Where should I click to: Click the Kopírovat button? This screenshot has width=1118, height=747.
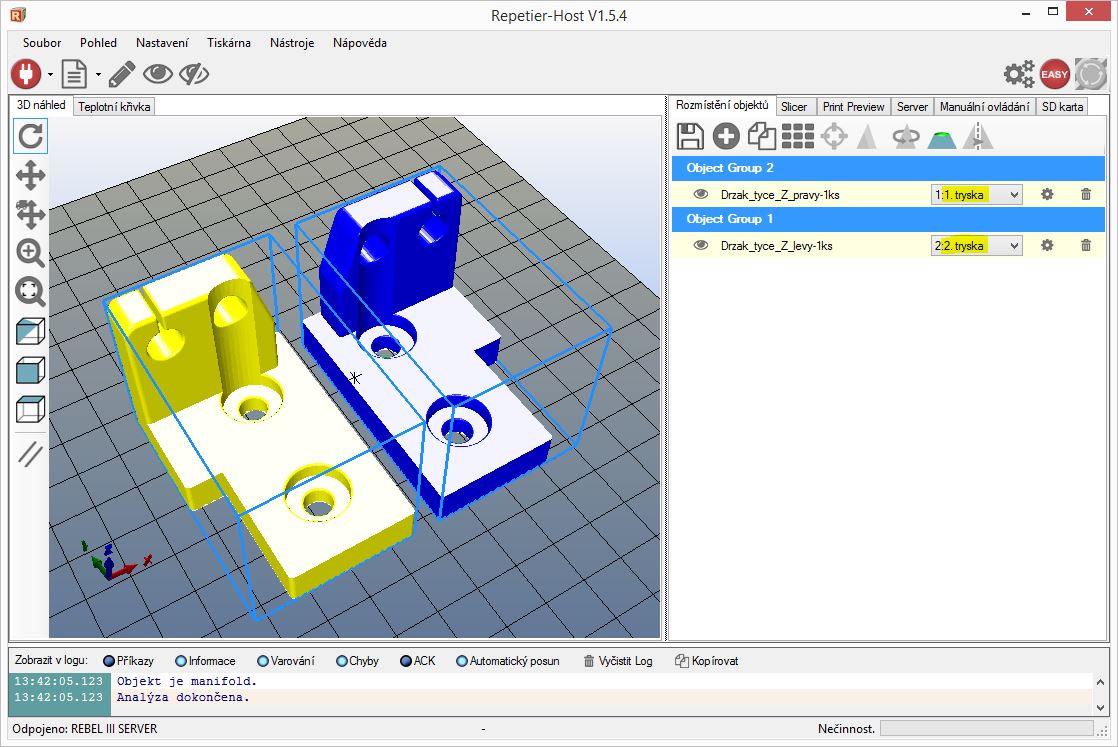coord(706,661)
